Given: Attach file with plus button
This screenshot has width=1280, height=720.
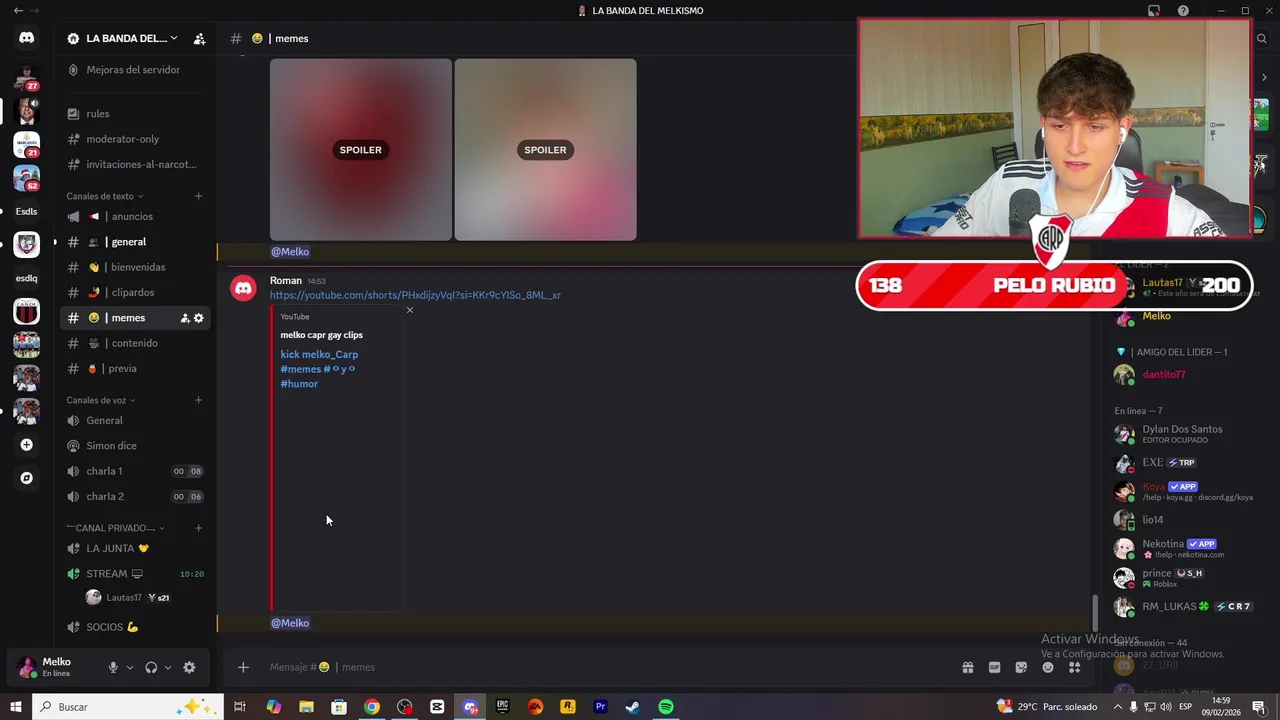Looking at the screenshot, I should [x=243, y=667].
